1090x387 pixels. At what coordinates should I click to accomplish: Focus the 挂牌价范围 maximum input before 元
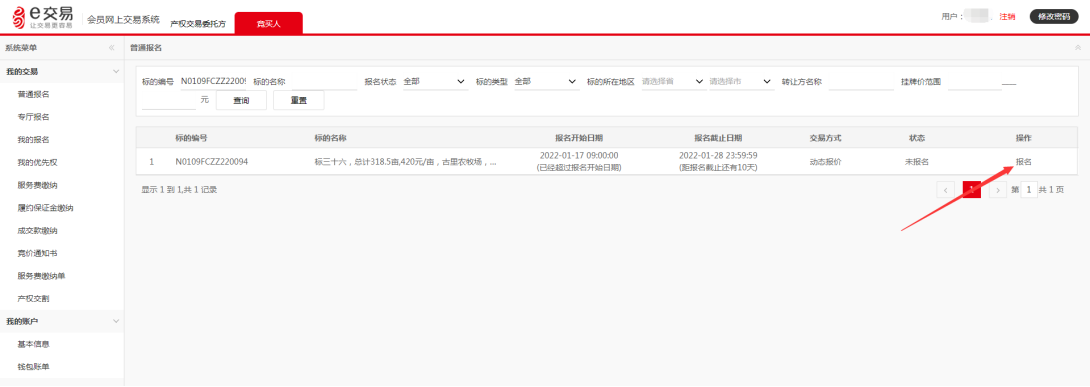[169, 100]
